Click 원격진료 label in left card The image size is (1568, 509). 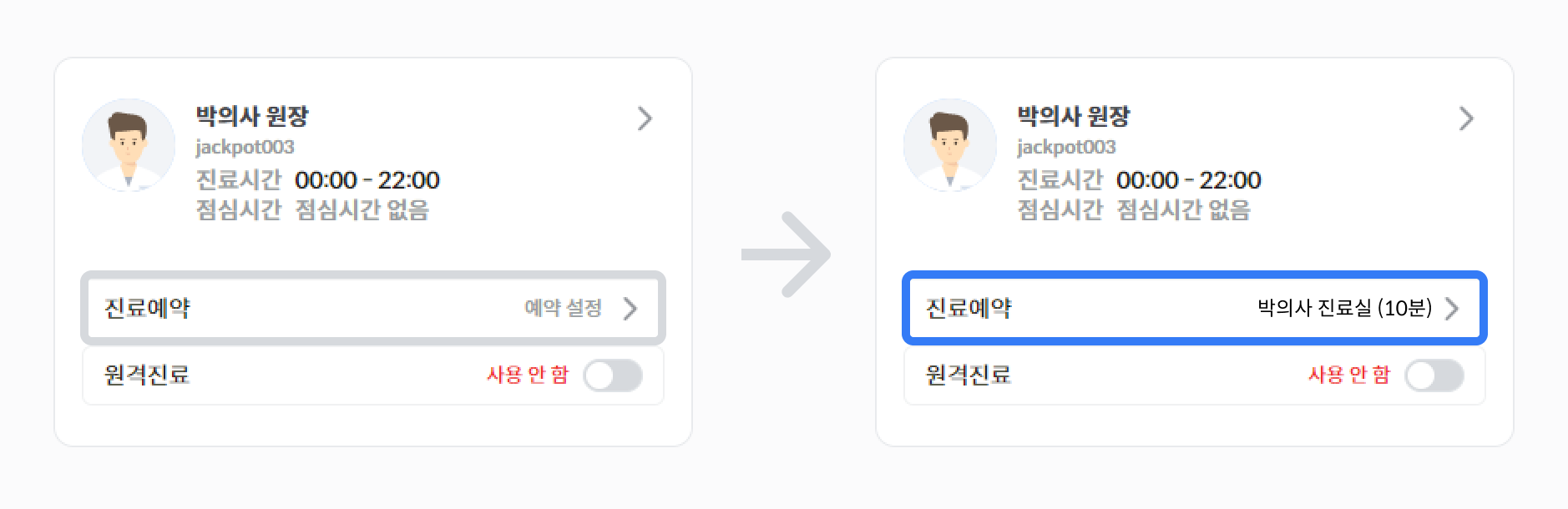coord(147,375)
